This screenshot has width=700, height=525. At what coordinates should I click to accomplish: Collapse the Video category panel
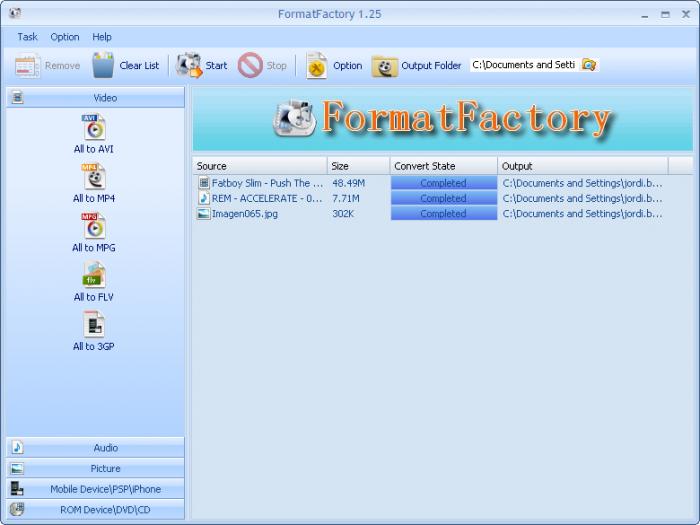[x=95, y=97]
